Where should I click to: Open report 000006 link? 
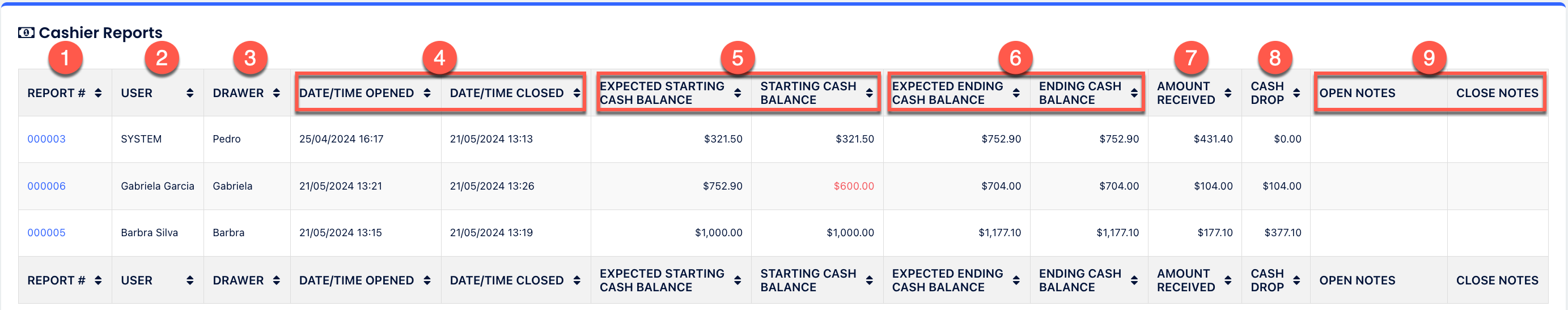tap(46, 186)
